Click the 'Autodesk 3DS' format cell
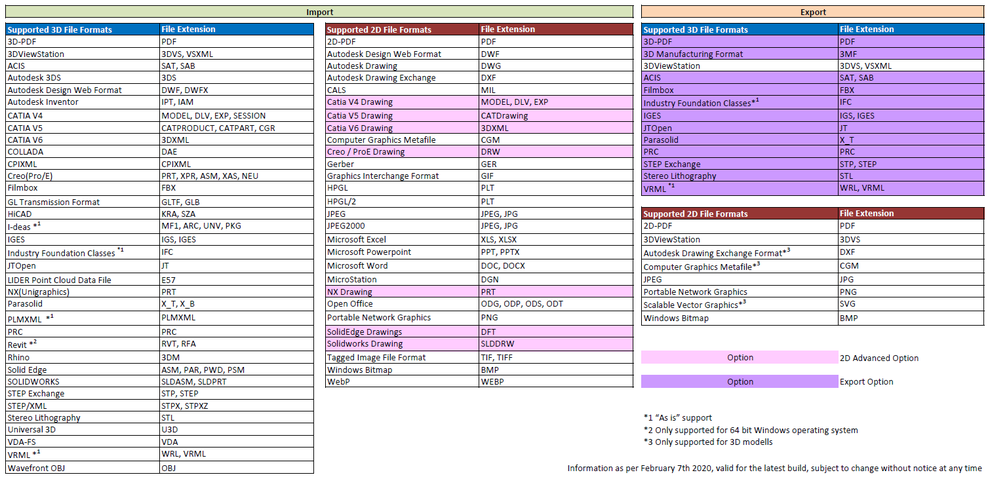 point(82,78)
